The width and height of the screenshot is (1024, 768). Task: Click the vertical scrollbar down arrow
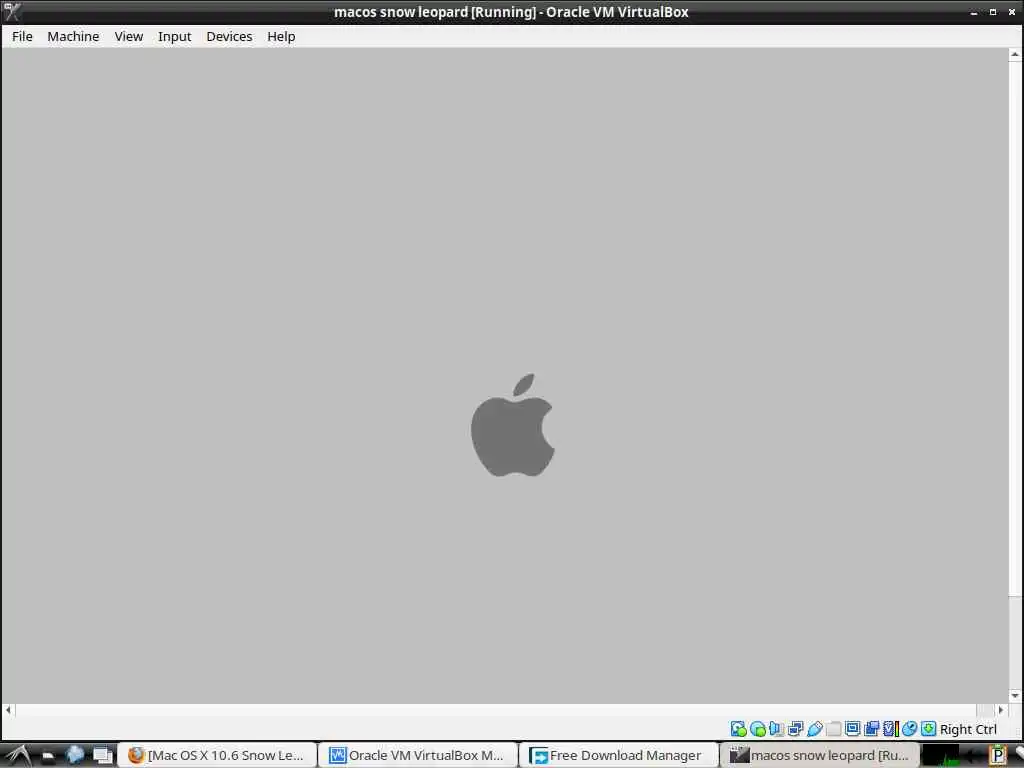click(1014, 696)
